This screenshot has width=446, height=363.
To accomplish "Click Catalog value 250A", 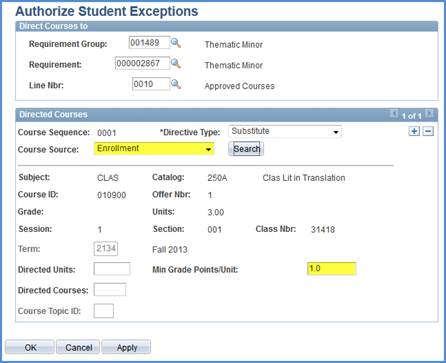I will [217, 178].
